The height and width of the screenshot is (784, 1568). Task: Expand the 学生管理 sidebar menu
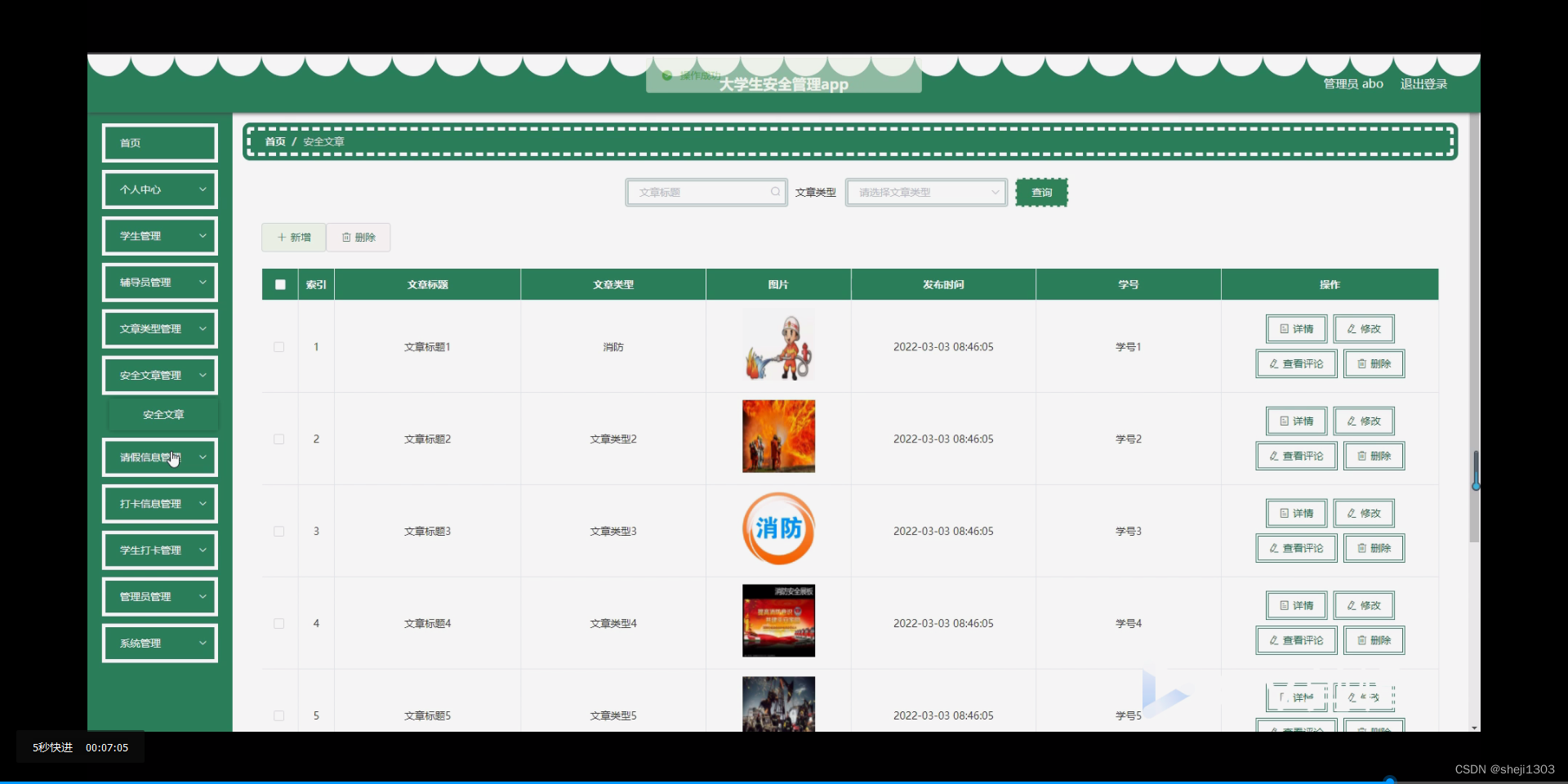click(159, 235)
